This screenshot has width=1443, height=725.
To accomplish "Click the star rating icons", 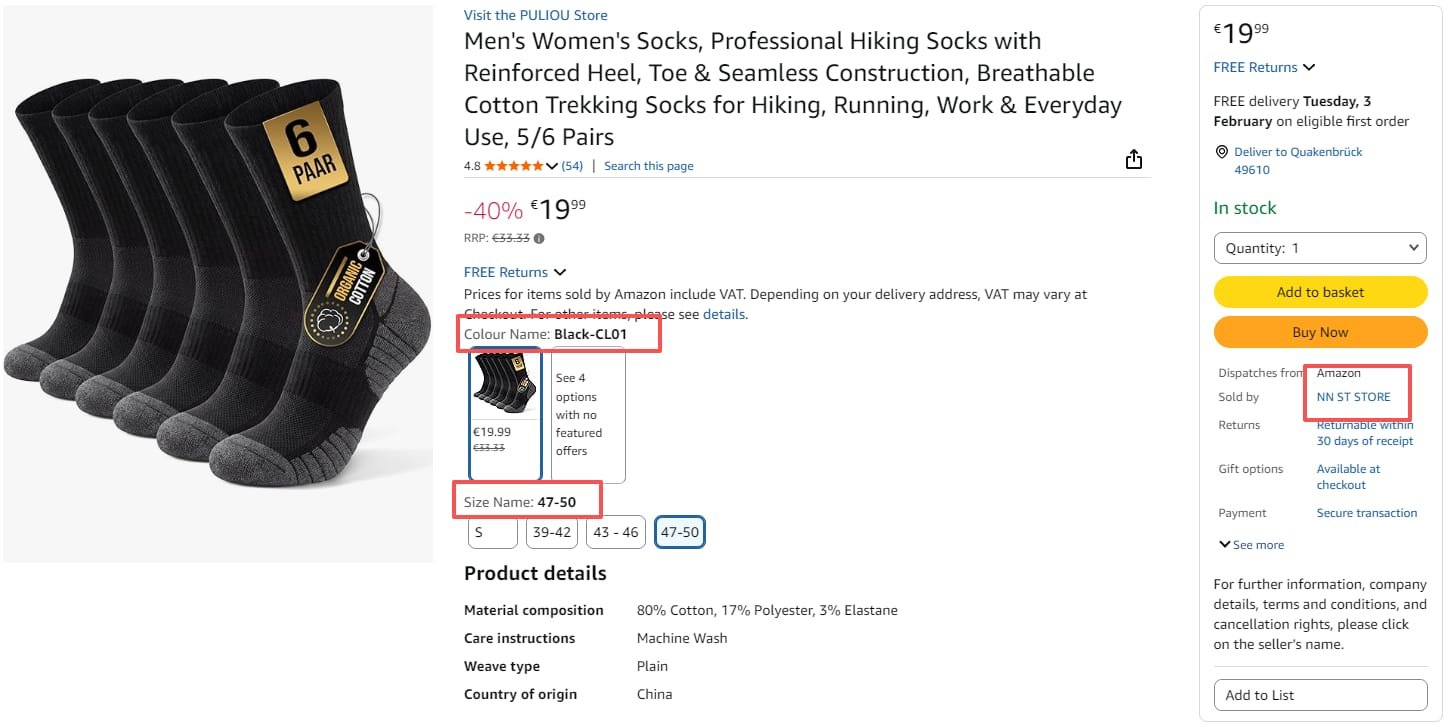I will point(513,166).
